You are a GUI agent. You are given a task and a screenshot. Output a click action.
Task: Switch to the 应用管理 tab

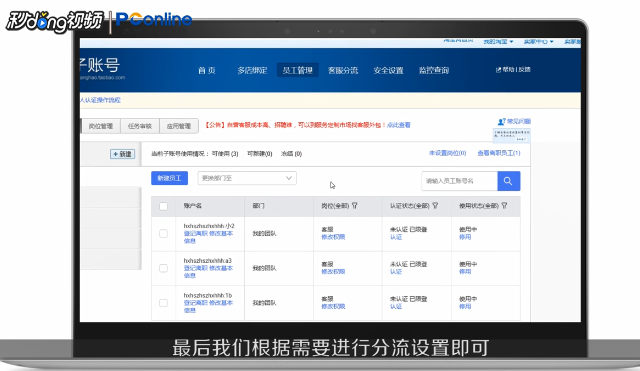(179, 126)
